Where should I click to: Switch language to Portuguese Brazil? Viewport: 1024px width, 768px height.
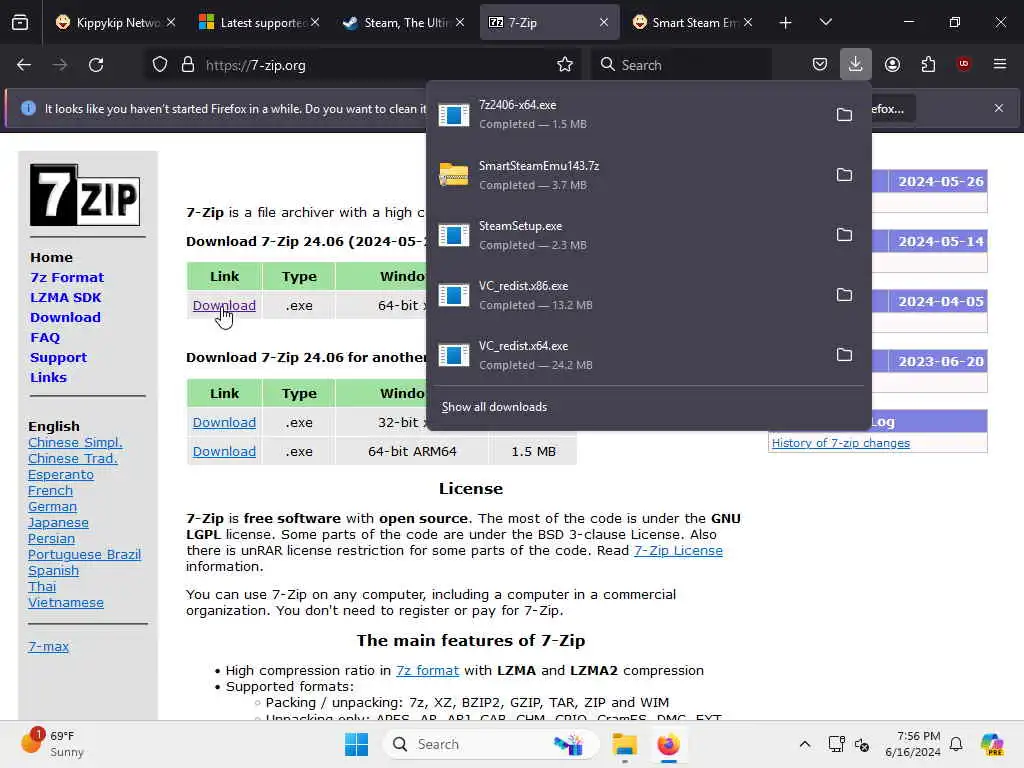click(84, 554)
